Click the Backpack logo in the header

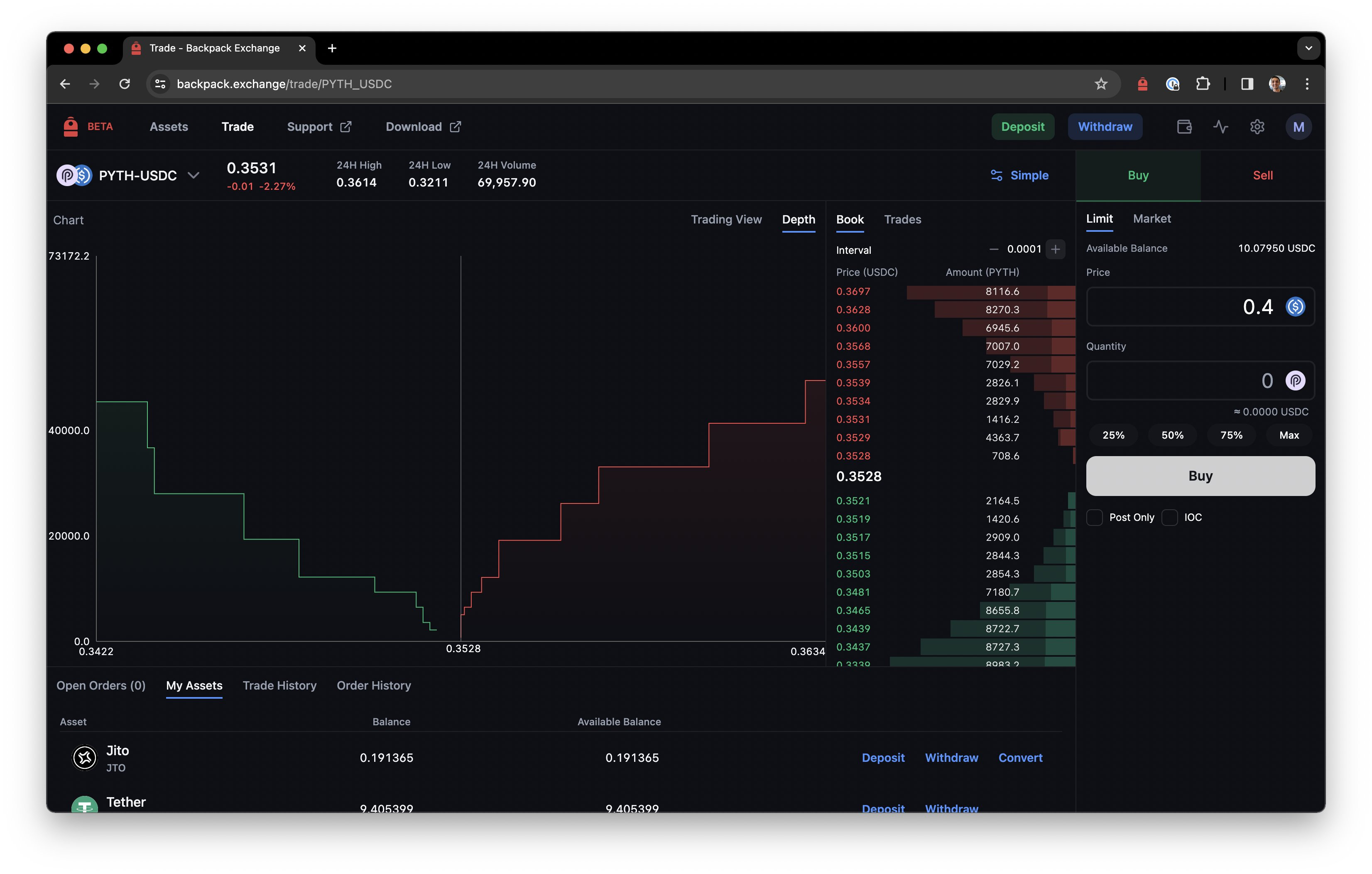click(71, 127)
